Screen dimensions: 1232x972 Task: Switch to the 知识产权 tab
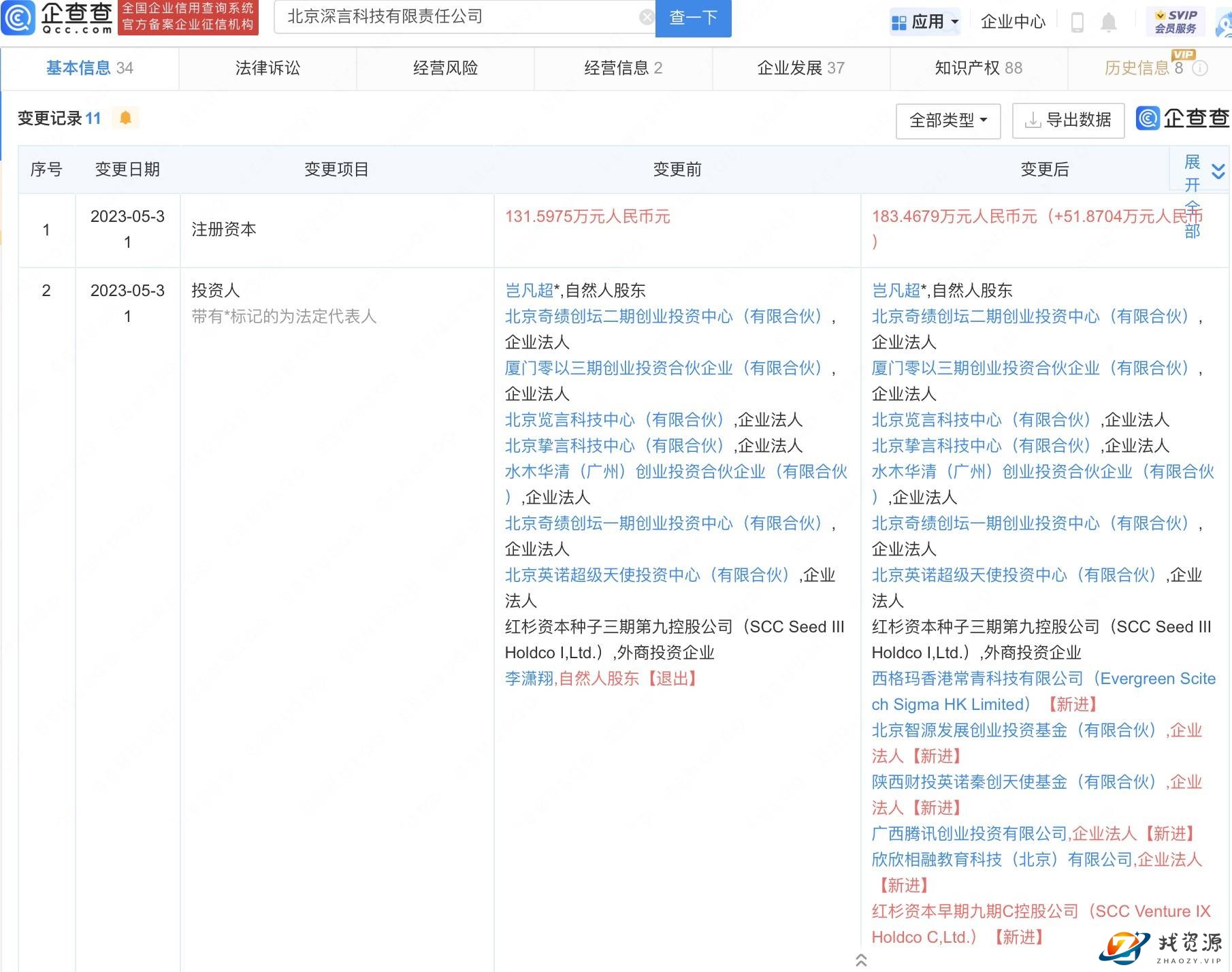tap(978, 68)
